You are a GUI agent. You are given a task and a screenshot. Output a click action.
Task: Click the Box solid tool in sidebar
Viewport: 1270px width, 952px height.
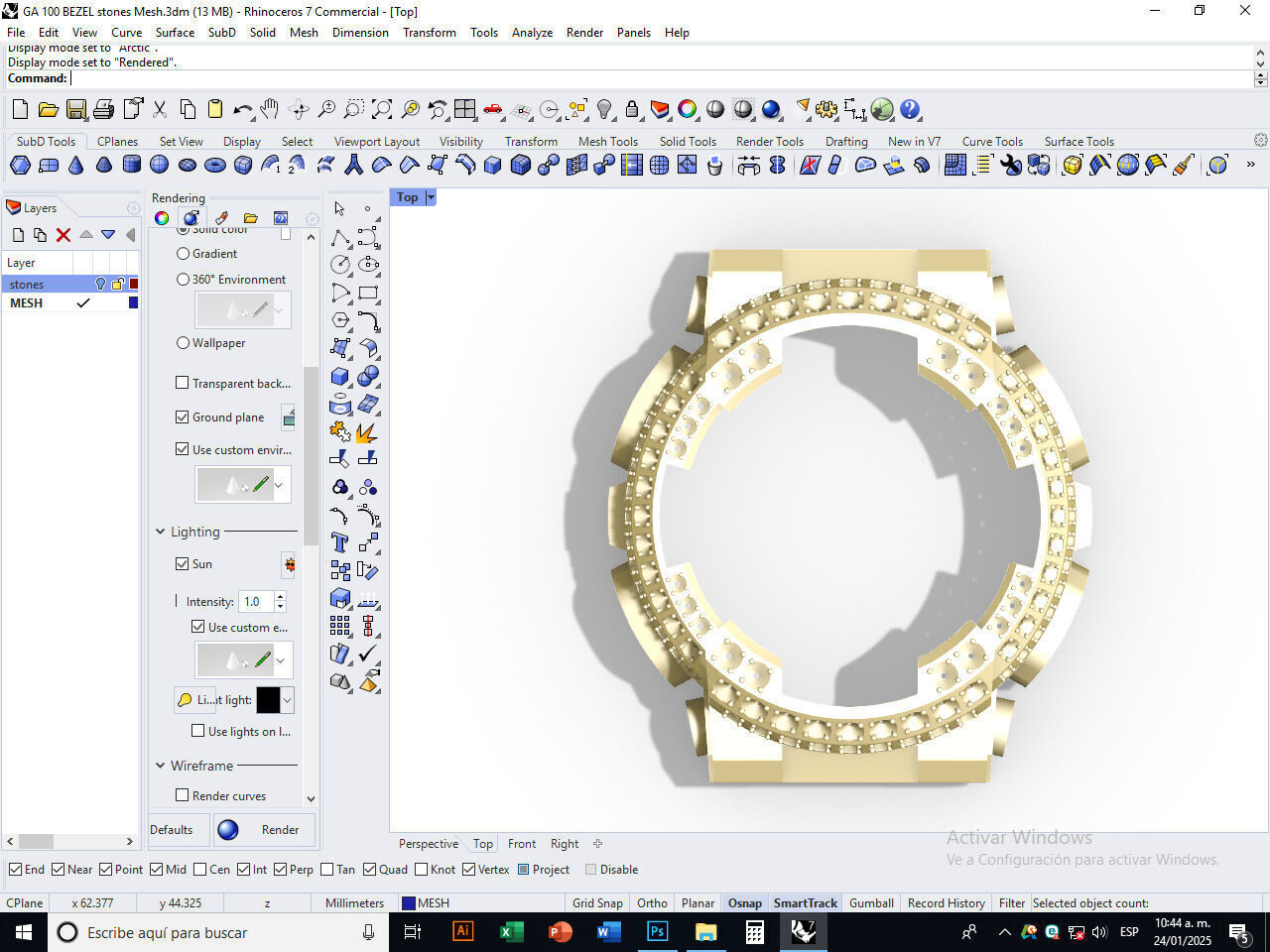tap(340, 377)
